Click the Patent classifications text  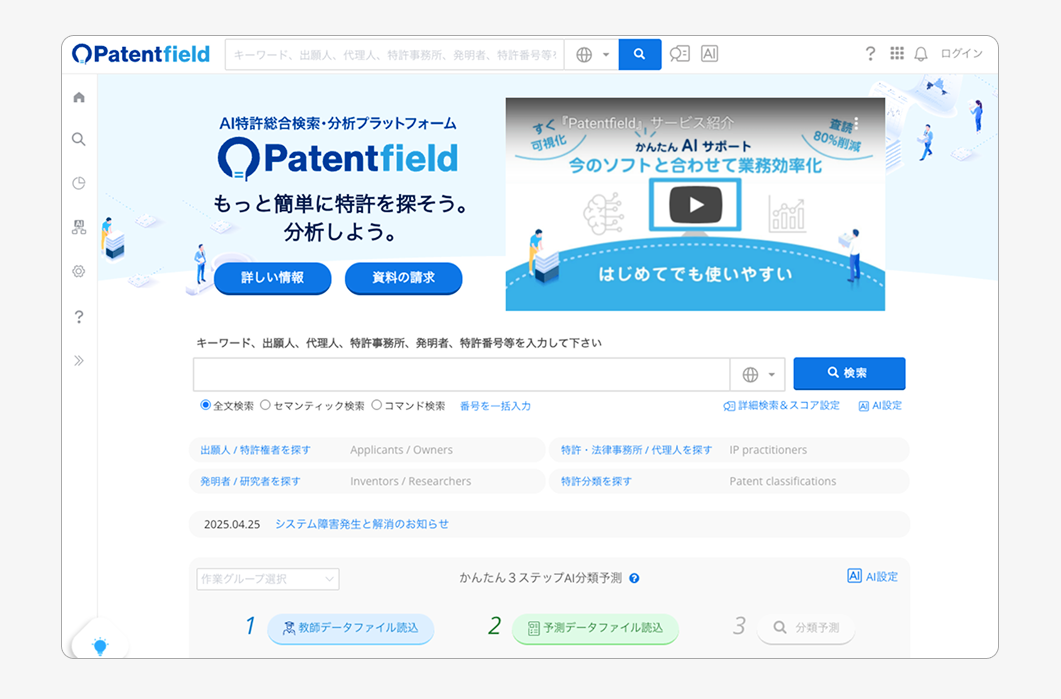pos(783,481)
